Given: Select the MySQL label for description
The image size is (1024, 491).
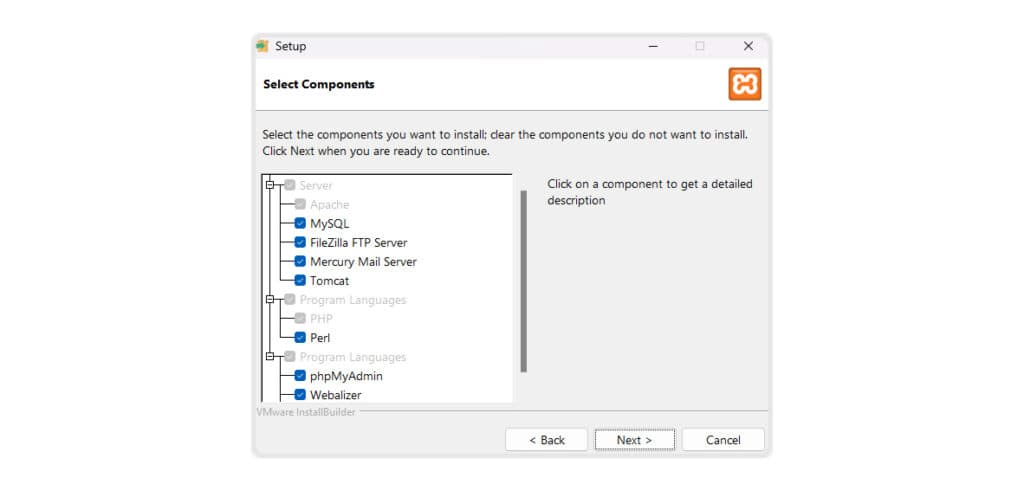Looking at the screenshot, I should click(x=330, y=223).
